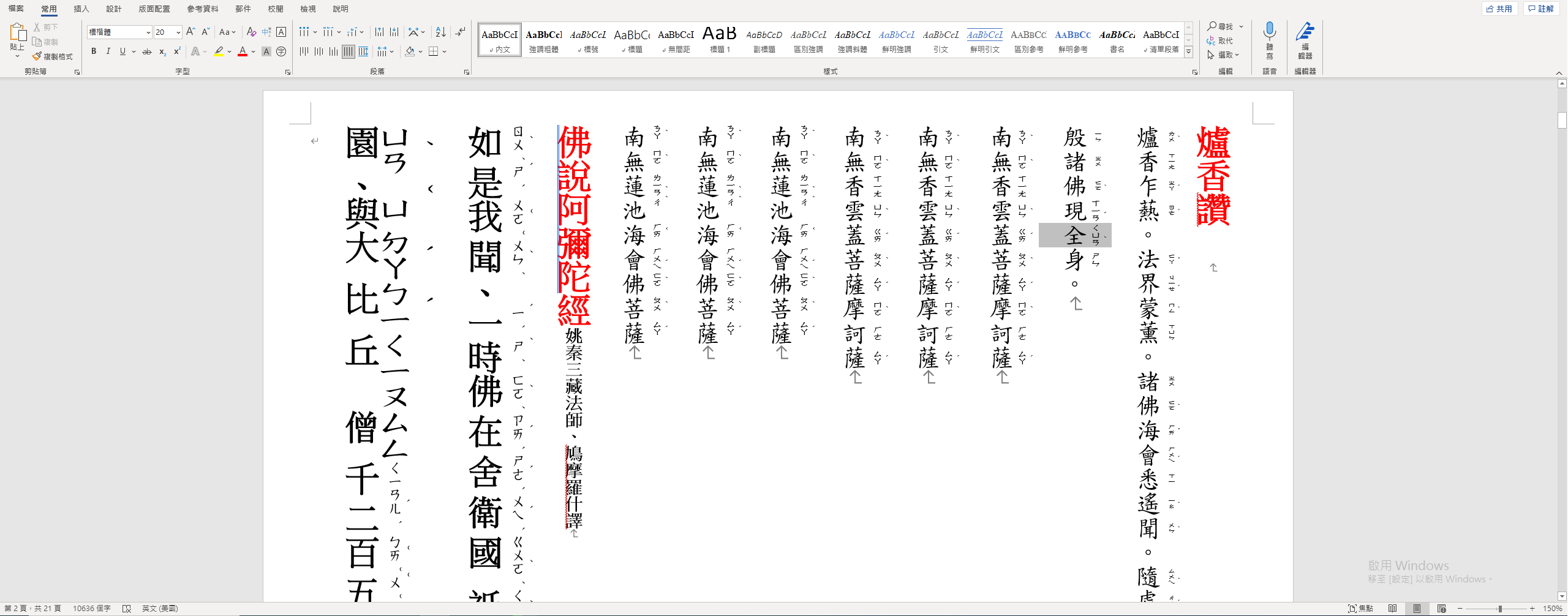Image resolution: width=1568 pixels, height=616 pixels.
Task: Expand the multilevel list dropdown
Action: point(362,32)
